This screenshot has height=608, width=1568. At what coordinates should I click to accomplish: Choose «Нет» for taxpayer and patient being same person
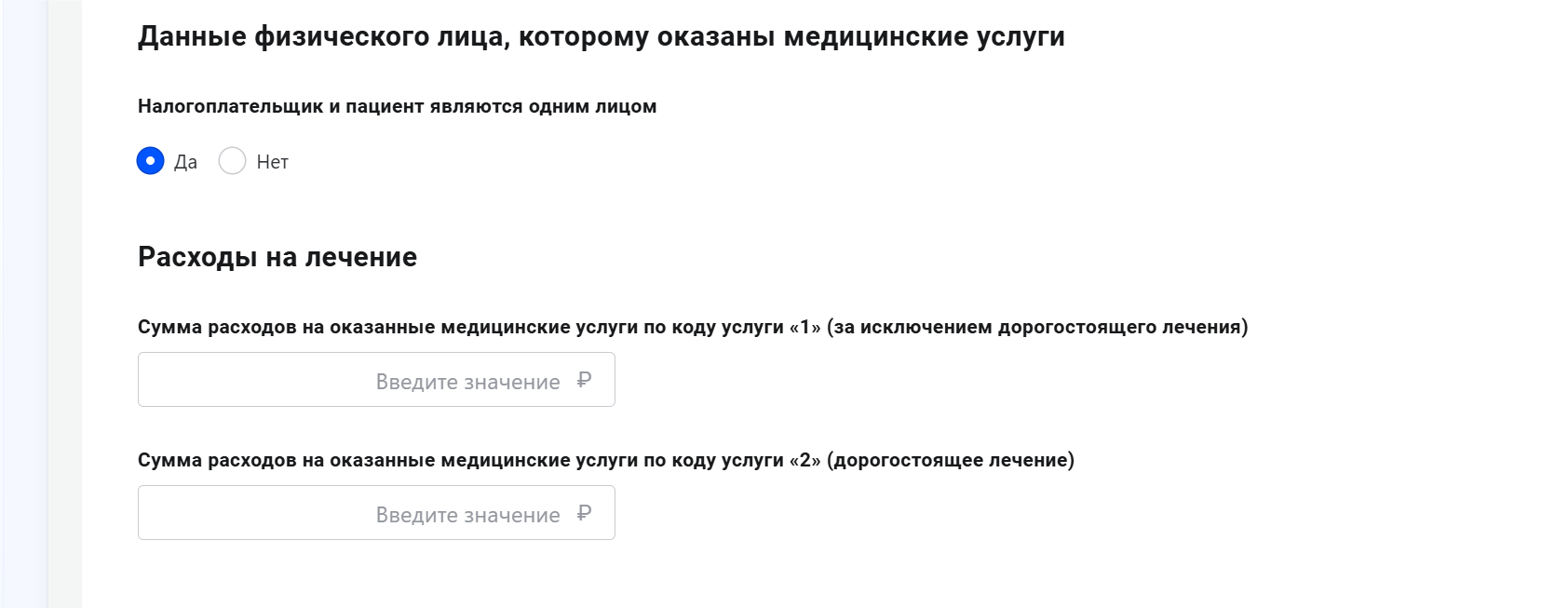click(x=232, y=161)
